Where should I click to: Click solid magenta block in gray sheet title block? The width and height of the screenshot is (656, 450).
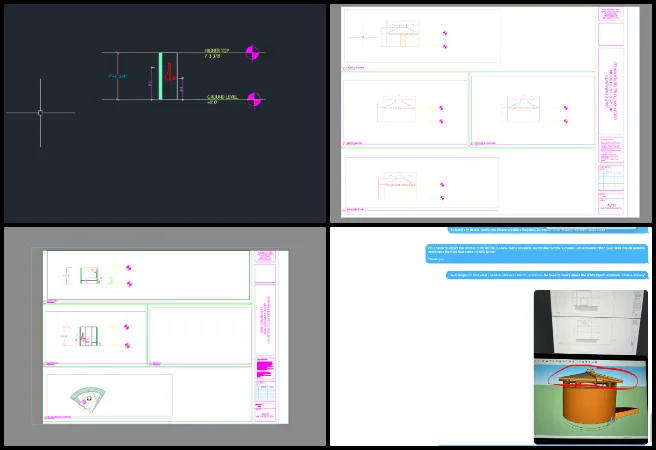pos(264,371)
